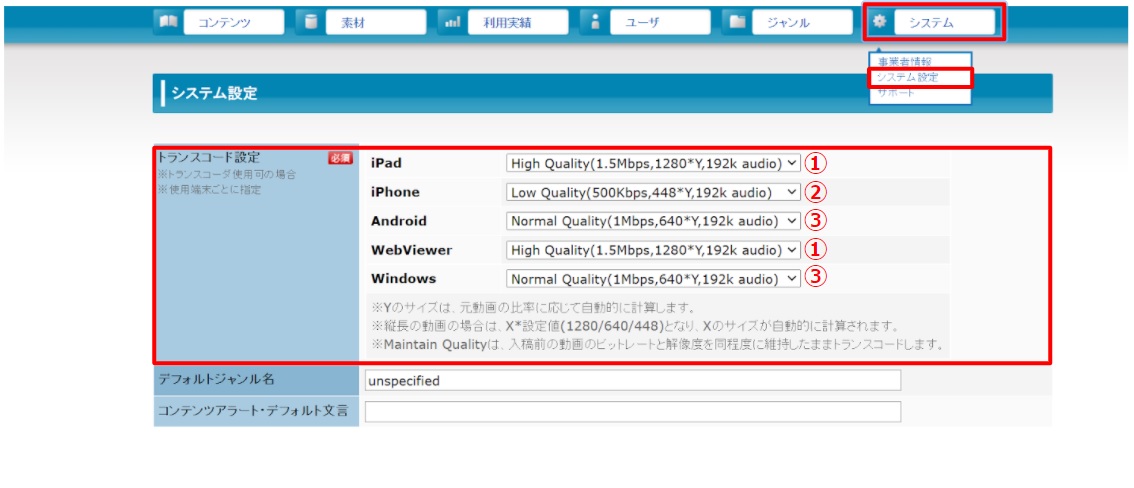Open the WebViewer transcode quality dropdown
The width and height of the screenshot is (1134, 488).
click(x=654, y=250)
